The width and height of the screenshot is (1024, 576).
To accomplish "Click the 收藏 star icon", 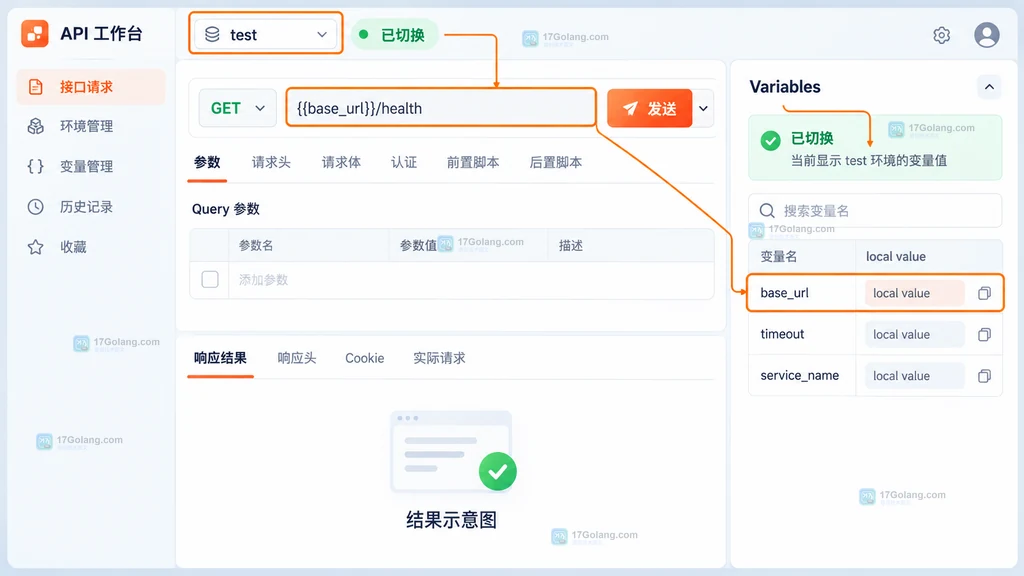I will click(x=36, y=247).
